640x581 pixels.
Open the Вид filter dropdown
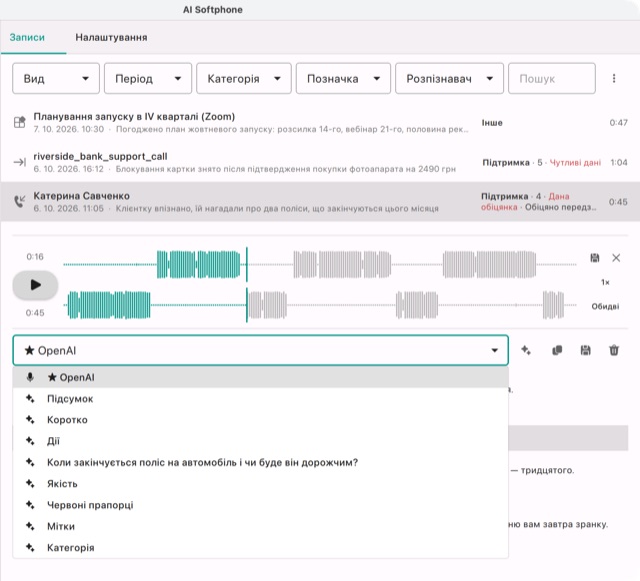tap(56, 78)
